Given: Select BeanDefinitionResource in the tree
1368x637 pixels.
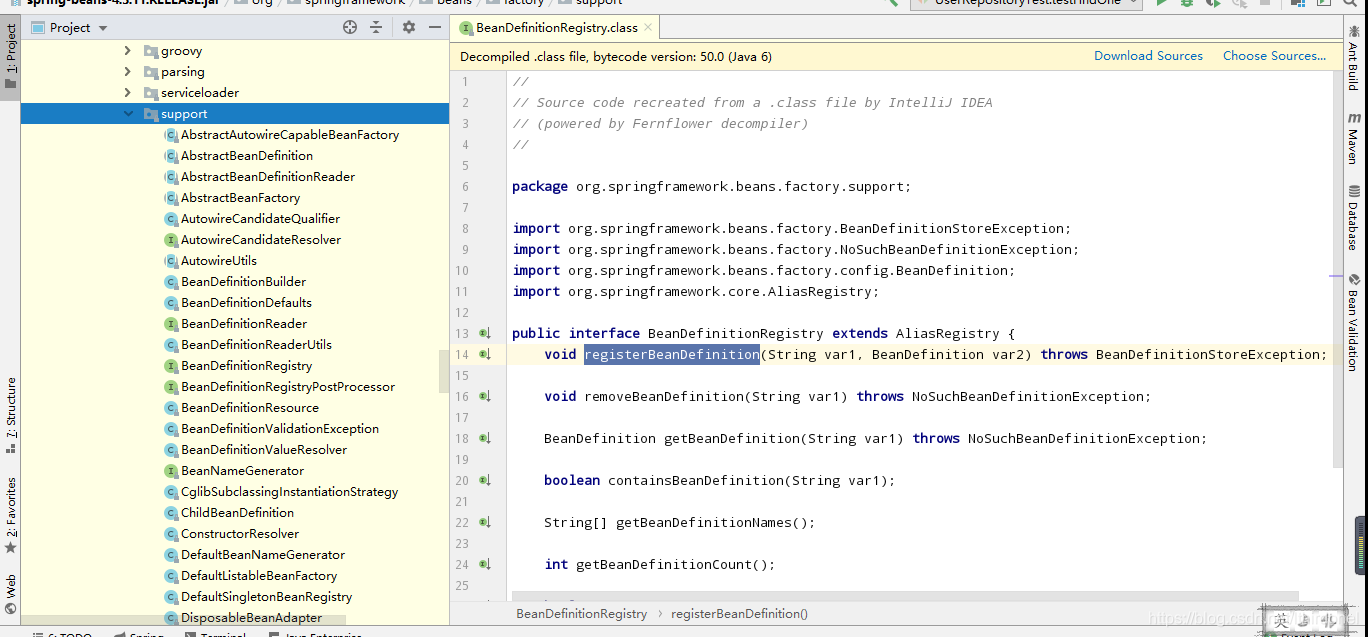Looking at the screenshot, I should [250, 408].
